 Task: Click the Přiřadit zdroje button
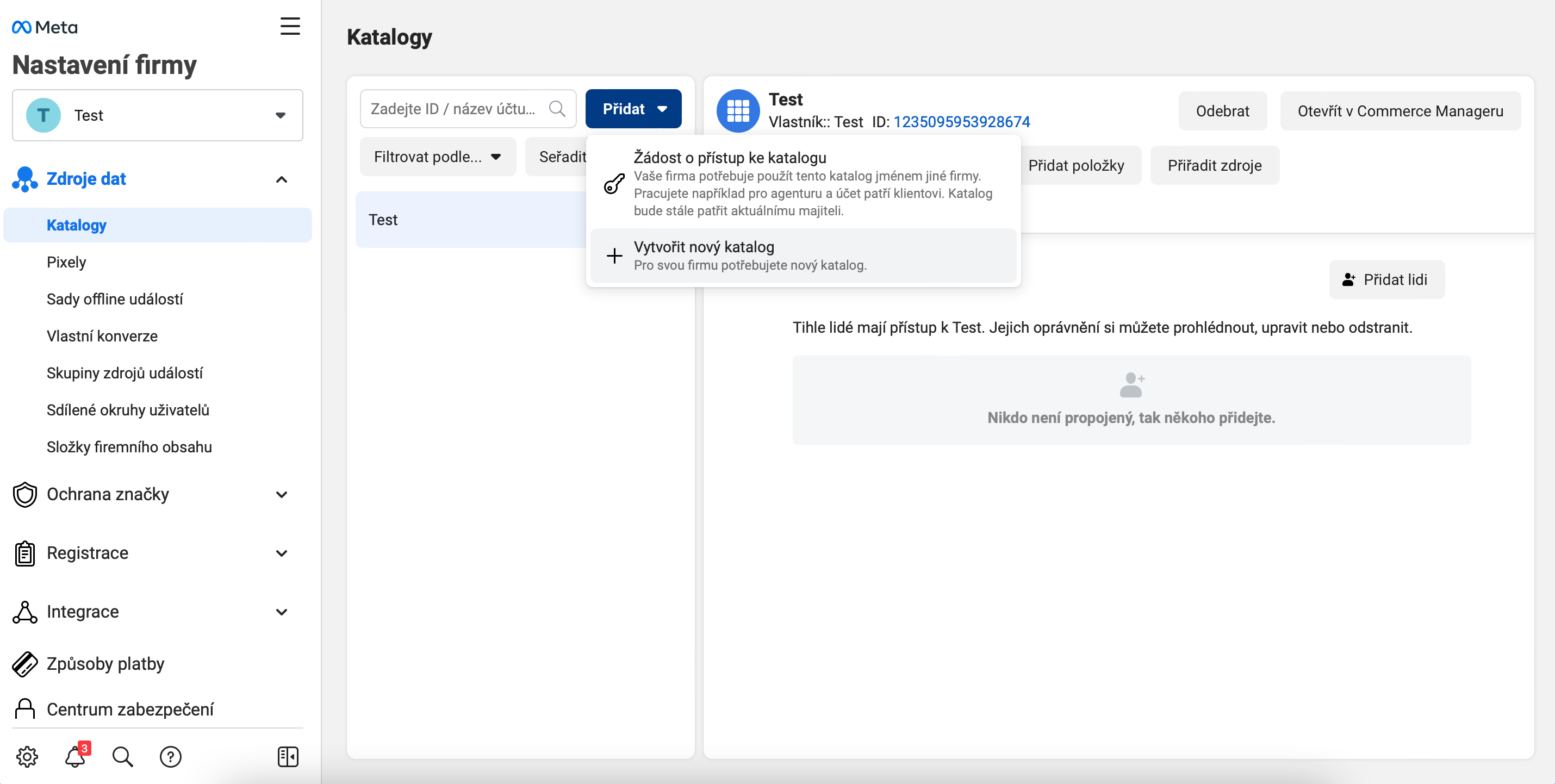pyautogui.click(x=1214, y=165)
